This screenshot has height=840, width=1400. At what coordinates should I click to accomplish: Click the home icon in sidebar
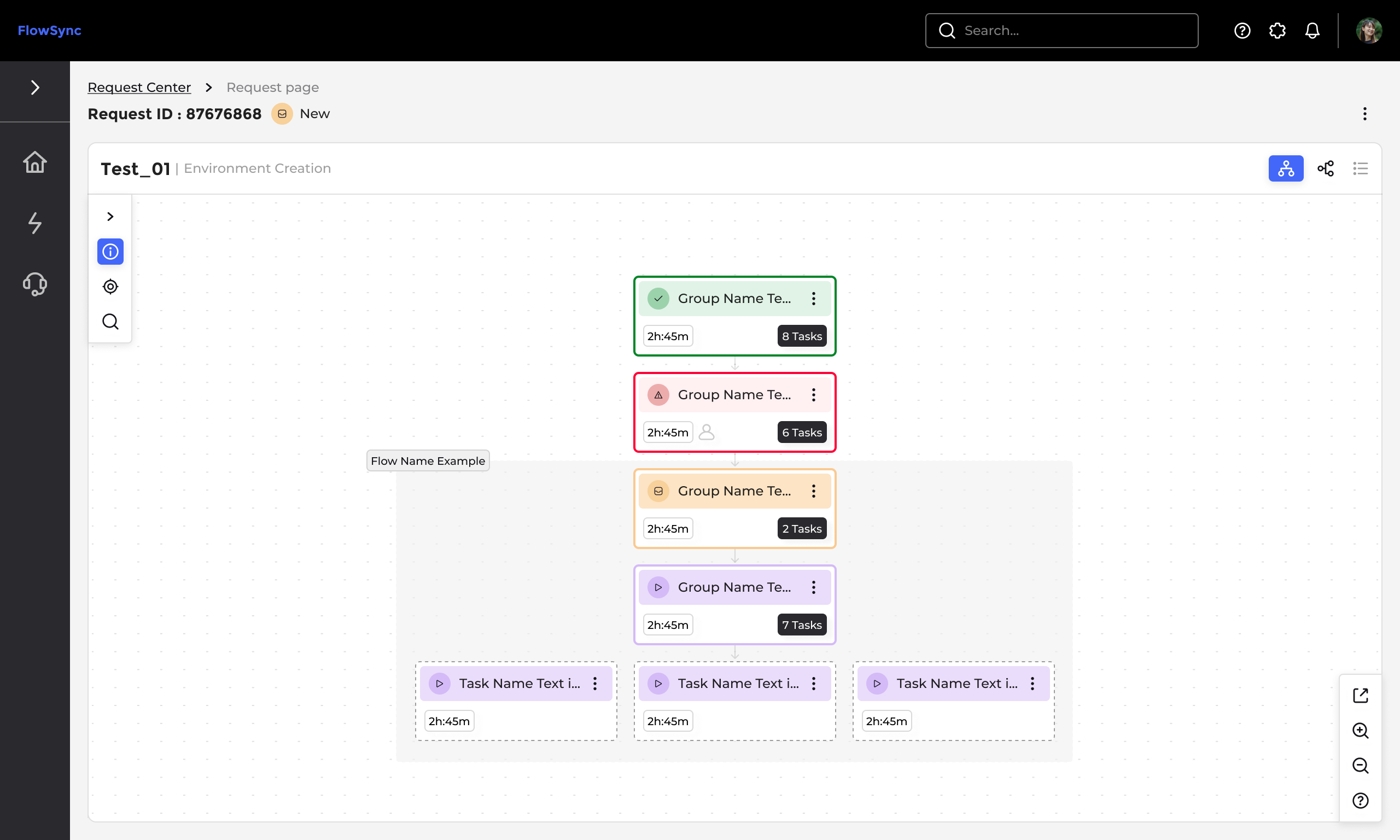[34, 162]
